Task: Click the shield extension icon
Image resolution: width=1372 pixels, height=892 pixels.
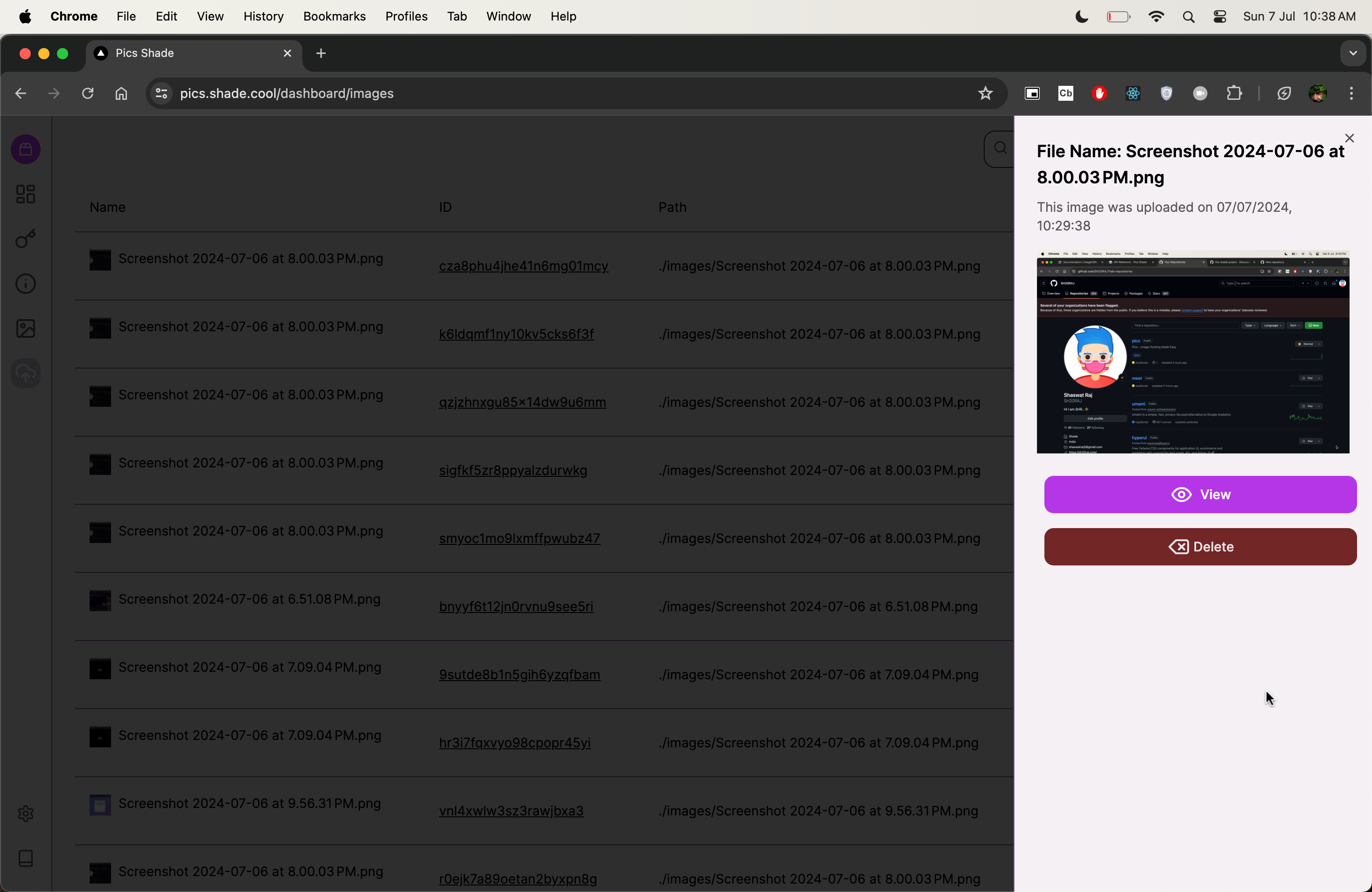Action: (1166, 93)
